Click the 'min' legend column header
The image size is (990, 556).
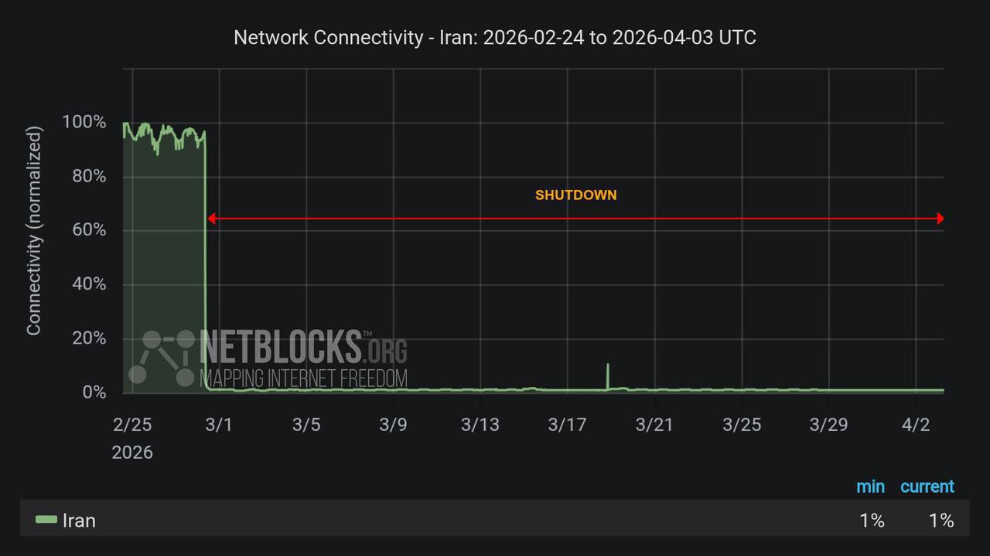(x=870, y=487)
